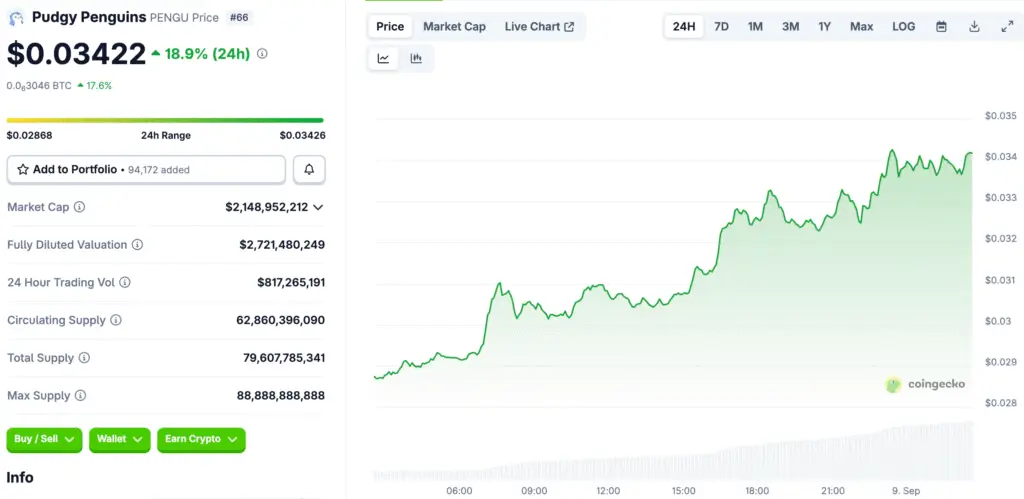Screen dimensions: 1024x499
Task: Open the Live Chart tab
Action: pyautogui.click(x=539, y=27)
